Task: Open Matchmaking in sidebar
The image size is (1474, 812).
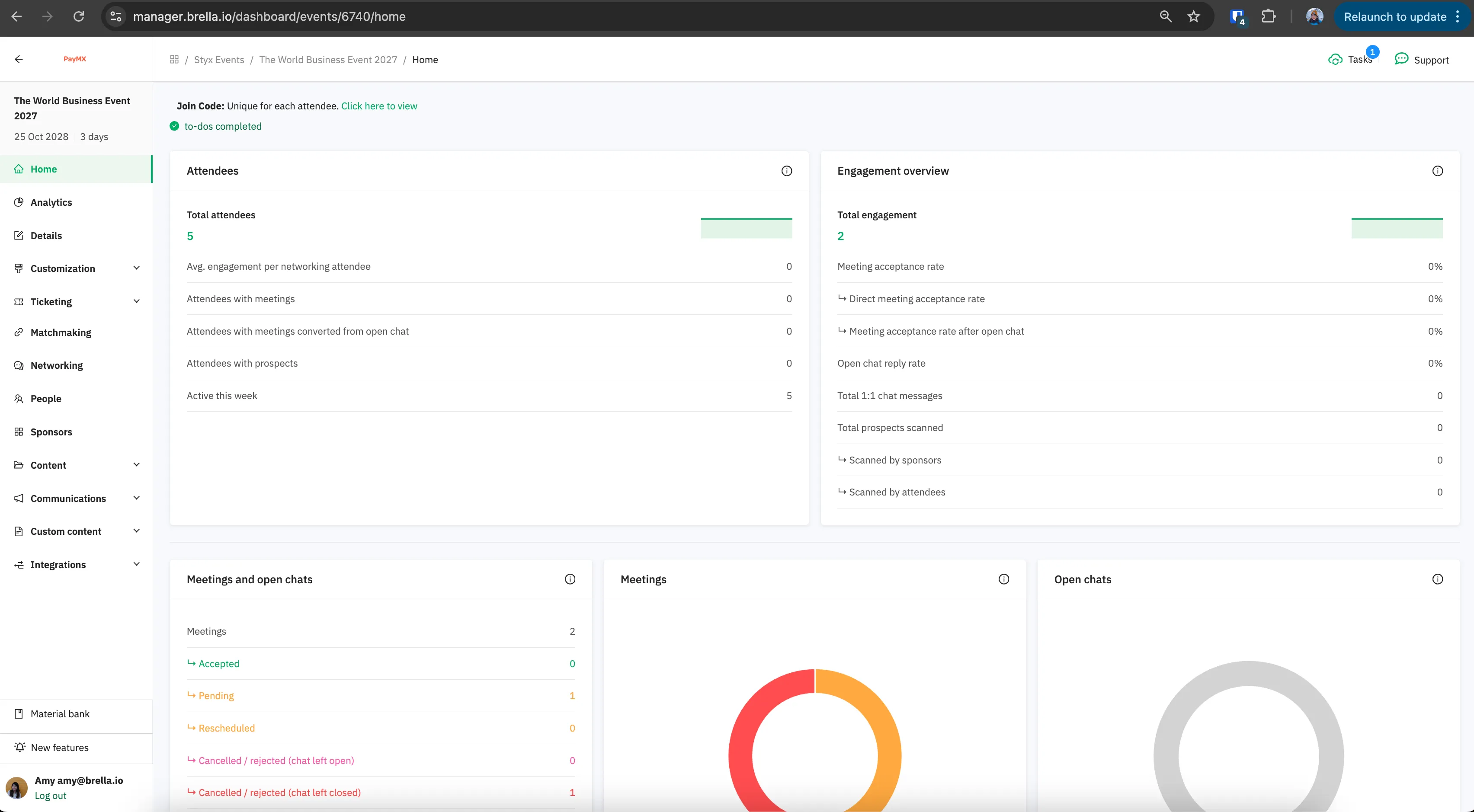Action: pos(76,333)
